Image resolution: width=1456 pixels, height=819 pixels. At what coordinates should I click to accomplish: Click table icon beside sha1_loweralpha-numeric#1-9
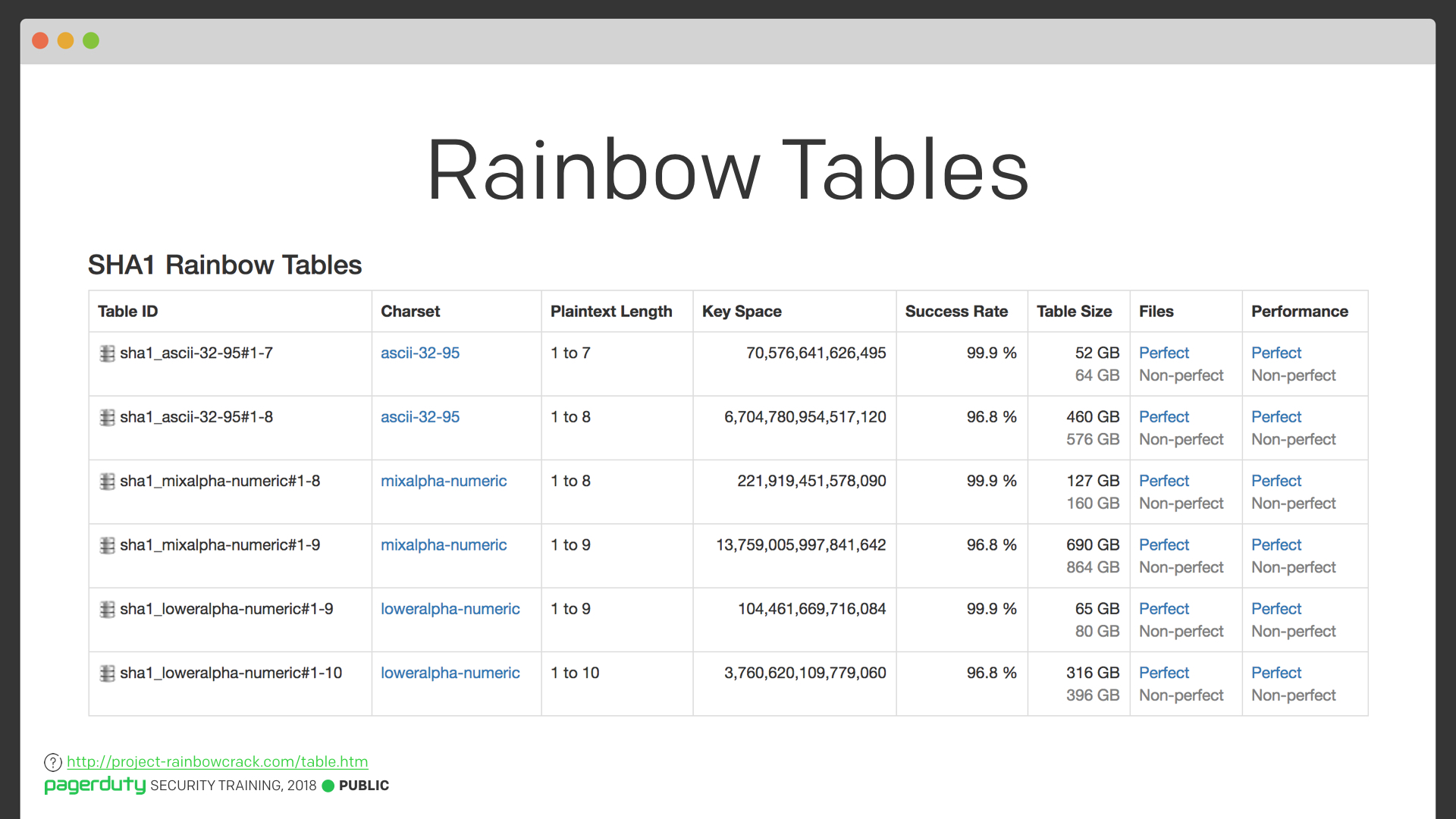(x=107, y=609)
